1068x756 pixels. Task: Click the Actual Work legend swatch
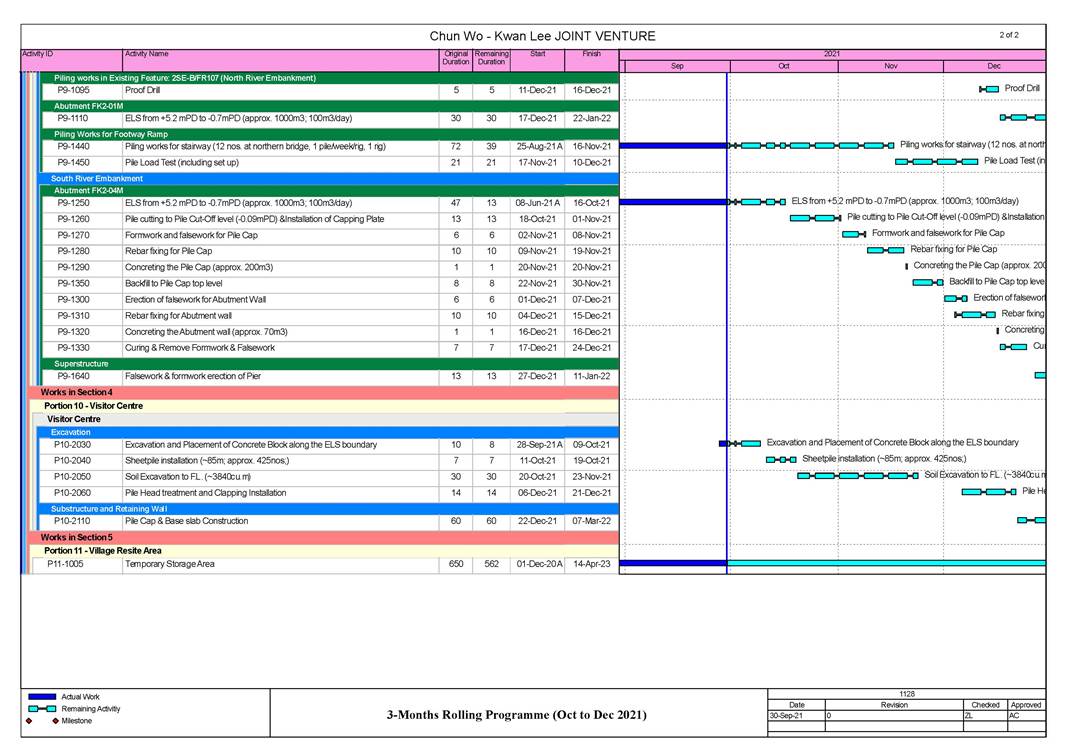(42, 697)
